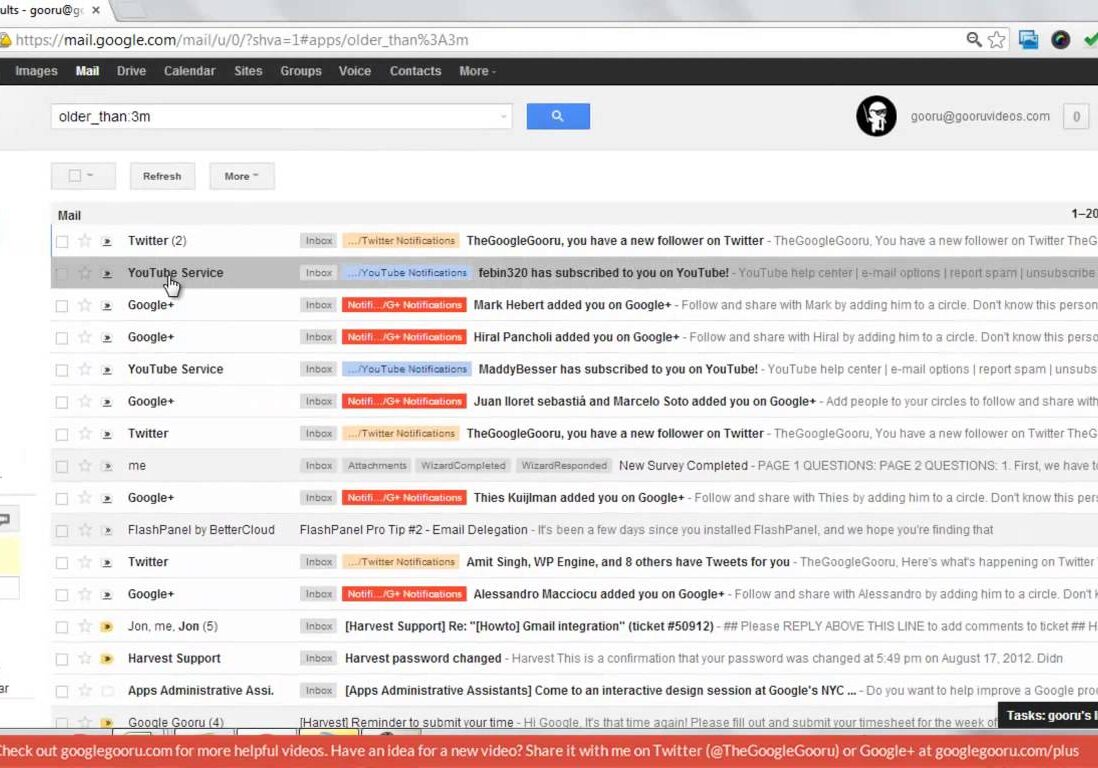
Task: Click the notifications count box showing 0
Action: tap(1076, 116)
